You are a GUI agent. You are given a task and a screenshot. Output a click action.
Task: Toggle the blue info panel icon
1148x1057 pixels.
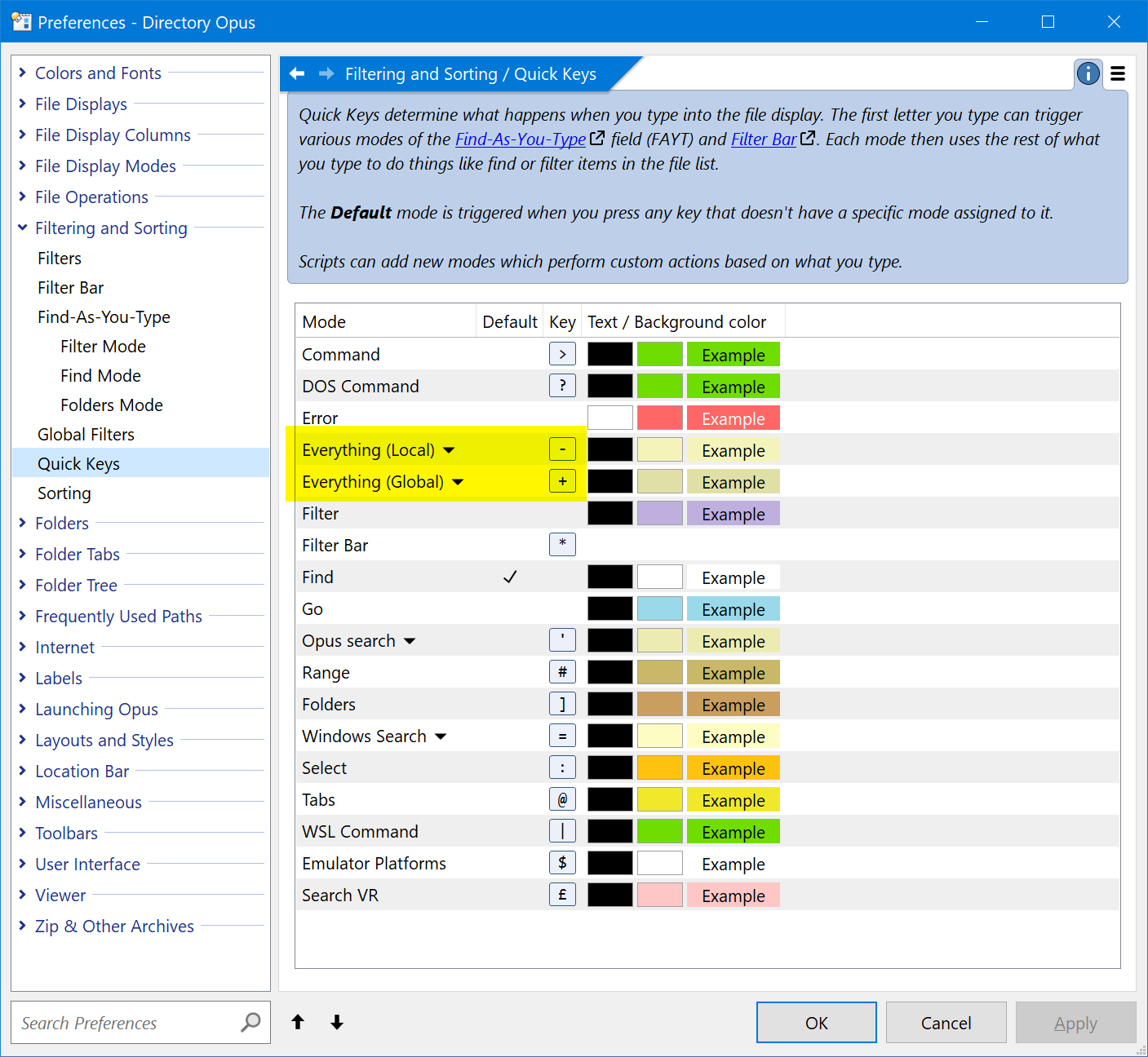click(x=1088, y=73)
